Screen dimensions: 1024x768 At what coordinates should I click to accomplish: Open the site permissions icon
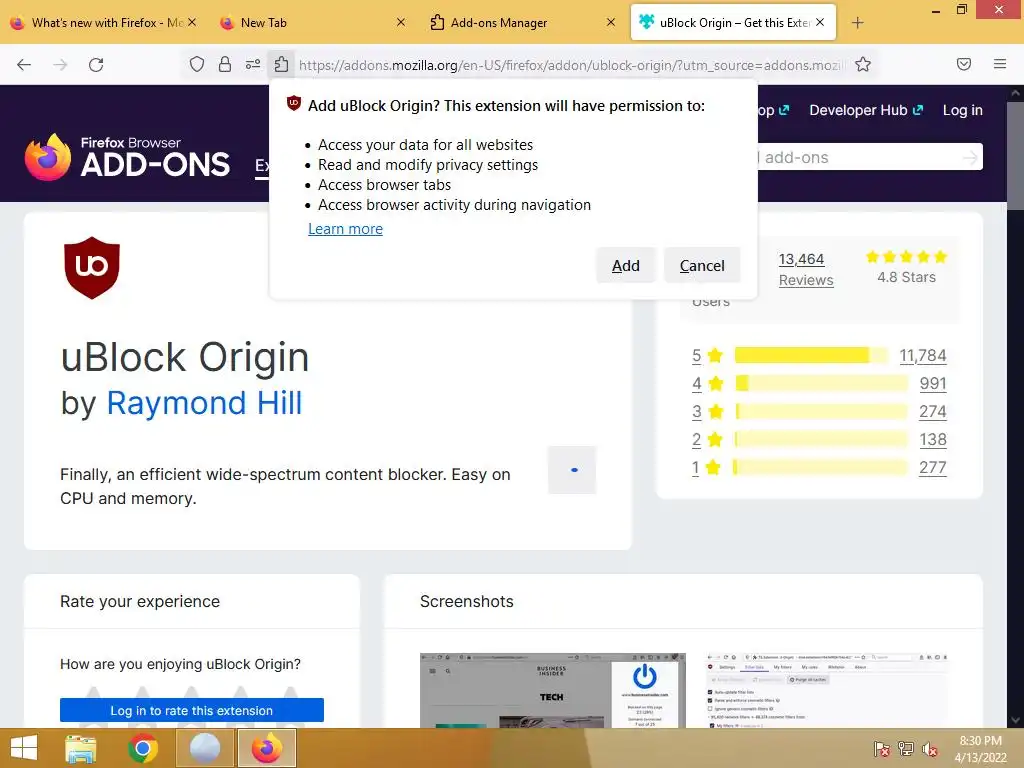[253, 64]
